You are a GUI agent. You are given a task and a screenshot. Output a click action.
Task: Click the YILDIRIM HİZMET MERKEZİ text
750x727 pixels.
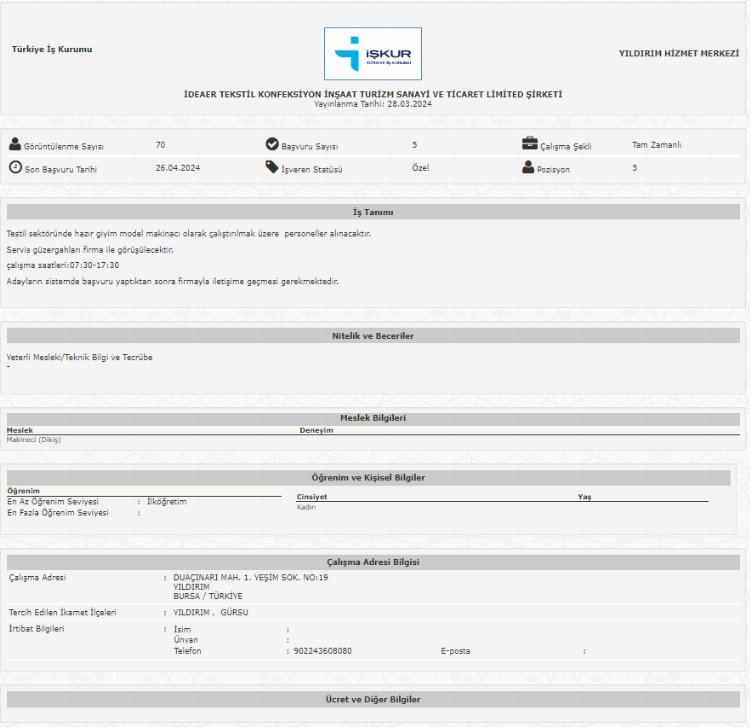pos(677,52)
